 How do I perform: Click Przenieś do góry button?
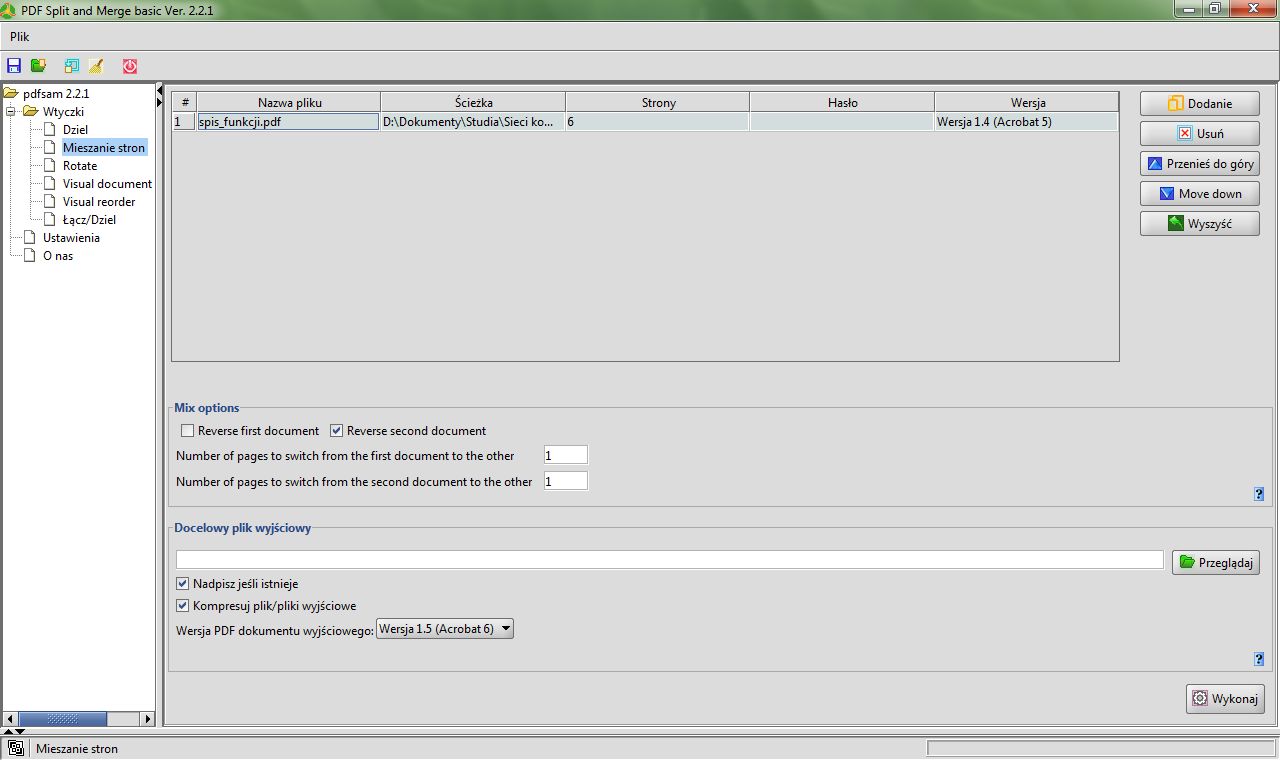(1199, 163)
